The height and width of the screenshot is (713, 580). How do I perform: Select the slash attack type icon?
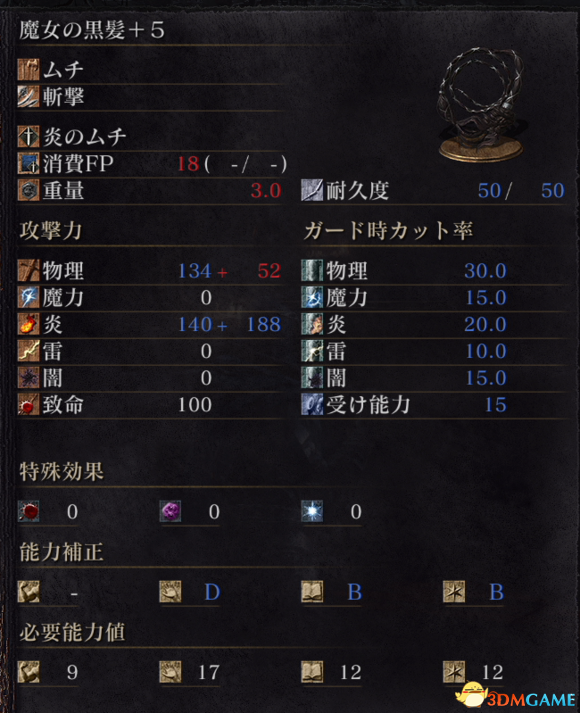[x=28, y=96]
